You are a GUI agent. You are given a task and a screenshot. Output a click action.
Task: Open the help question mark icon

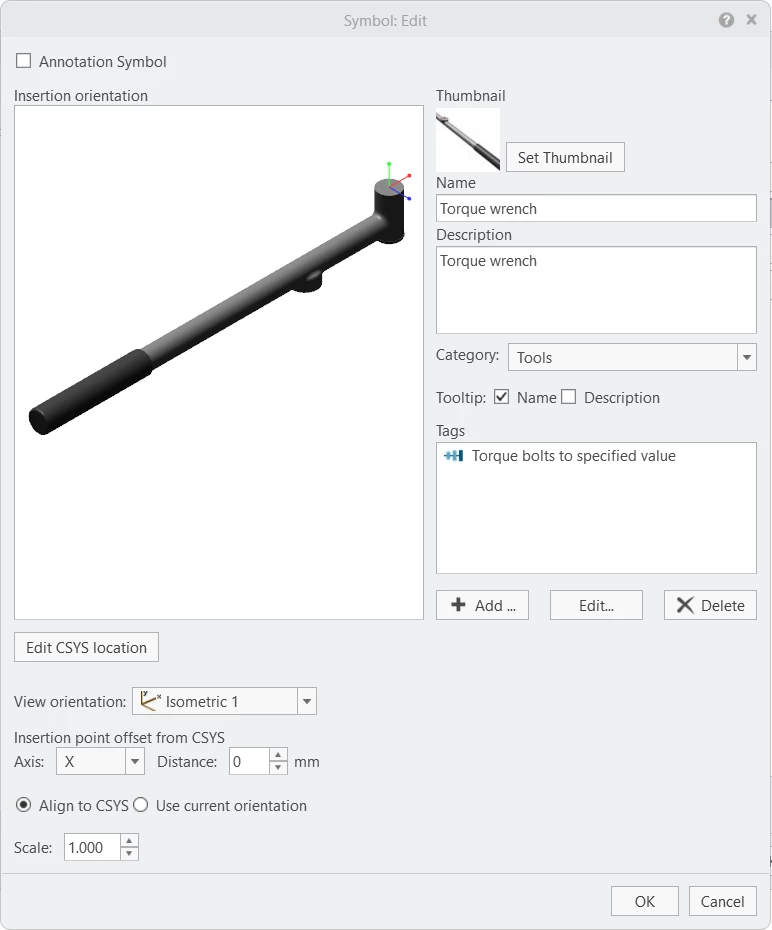click(x=726, y=20)
